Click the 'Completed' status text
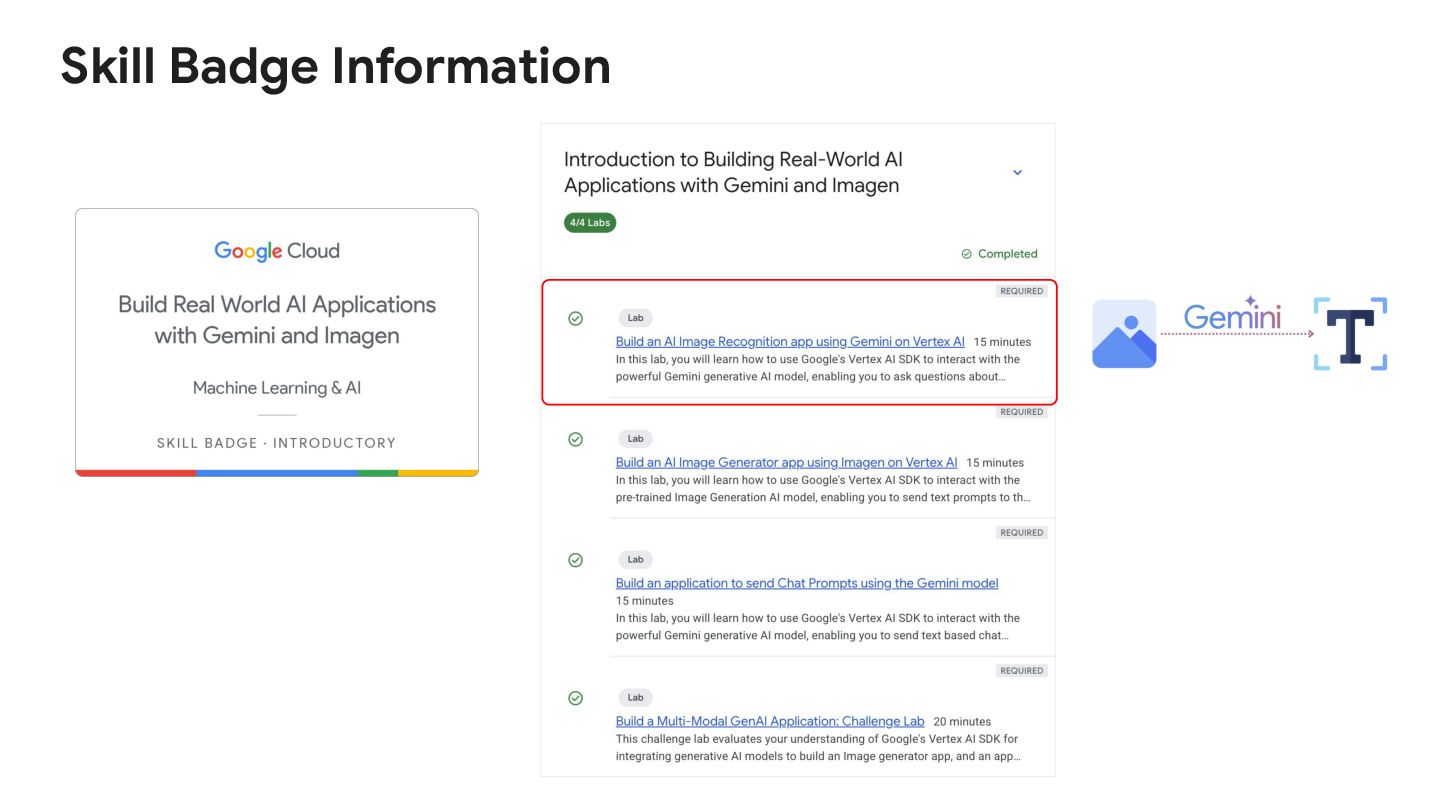1440x810 pixels. point(1008,254)
